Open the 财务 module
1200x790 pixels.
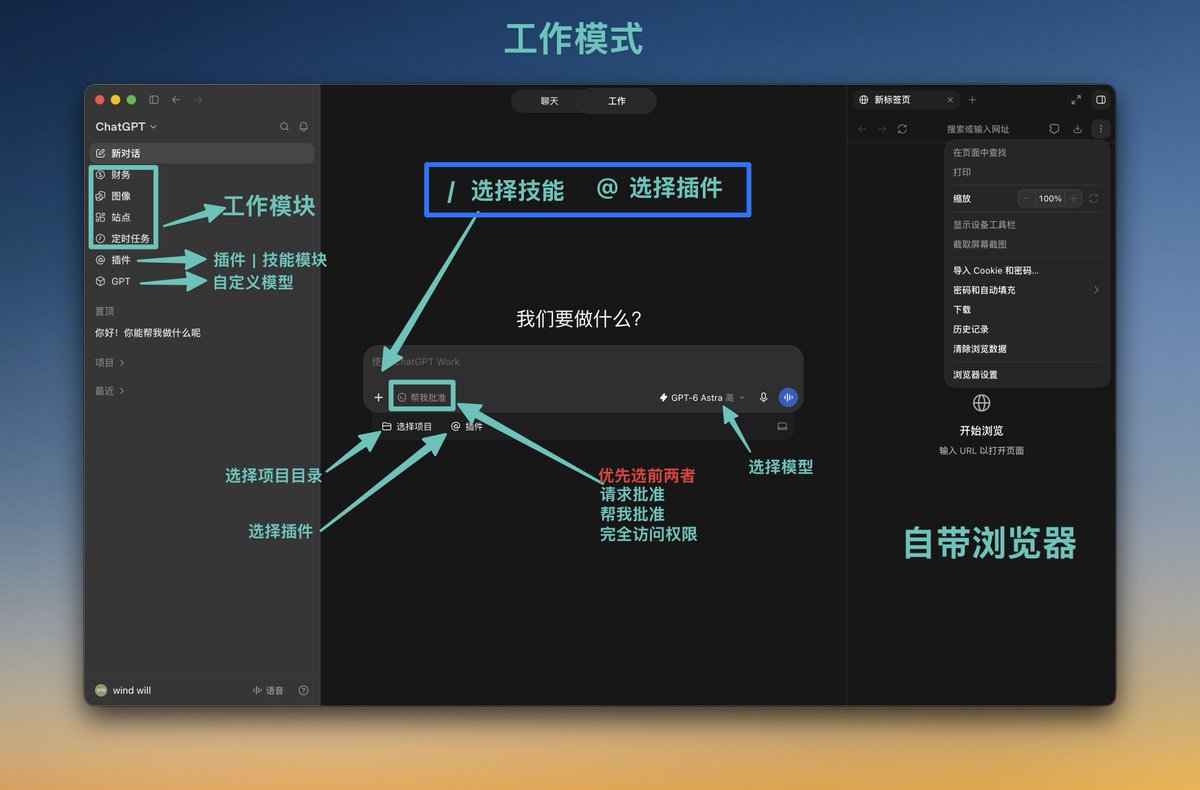point(113,174)
